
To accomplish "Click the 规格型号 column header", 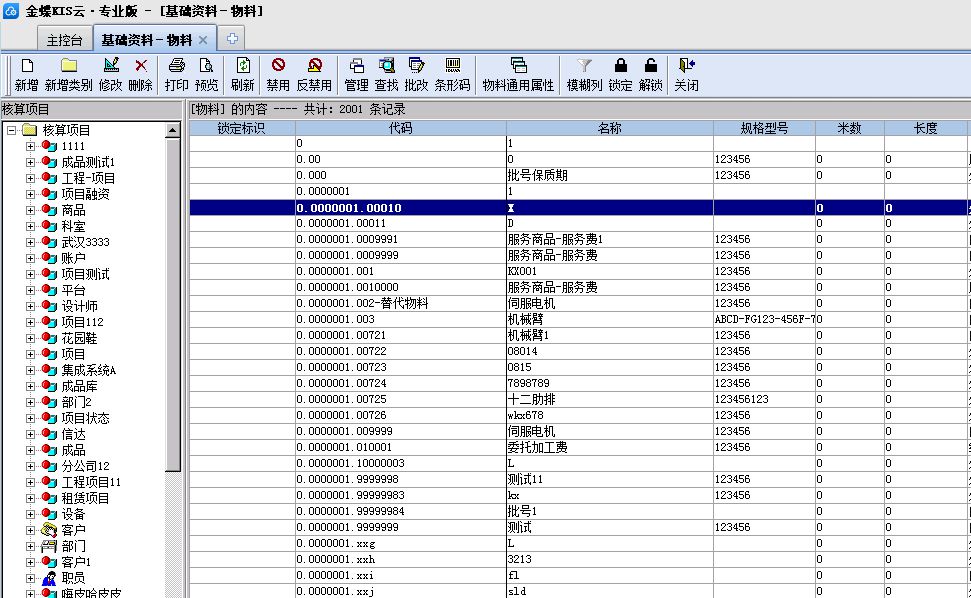I will 764,128.
